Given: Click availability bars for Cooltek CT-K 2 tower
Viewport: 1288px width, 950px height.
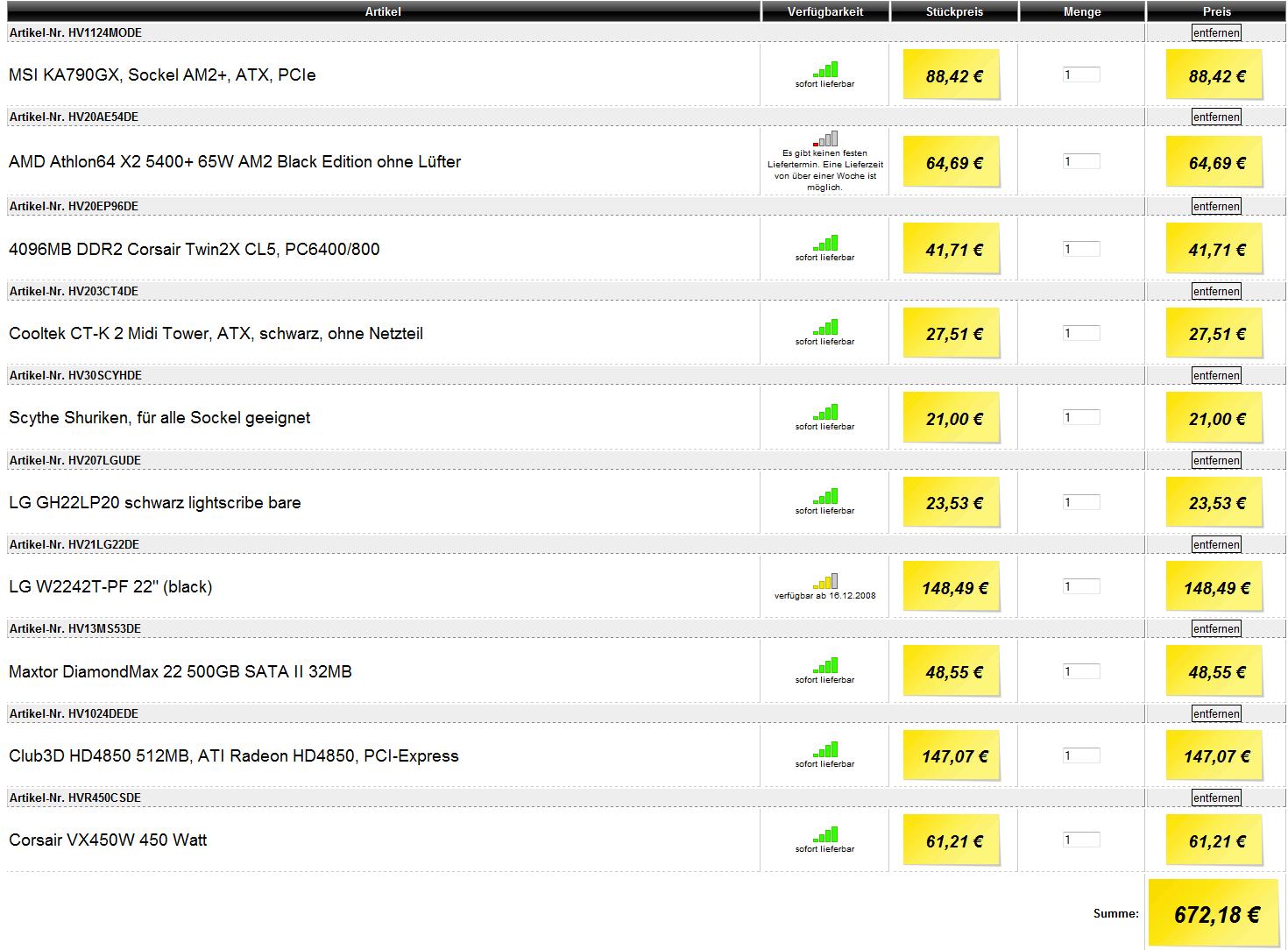Looking at the screenshot, I should [824, 327].
